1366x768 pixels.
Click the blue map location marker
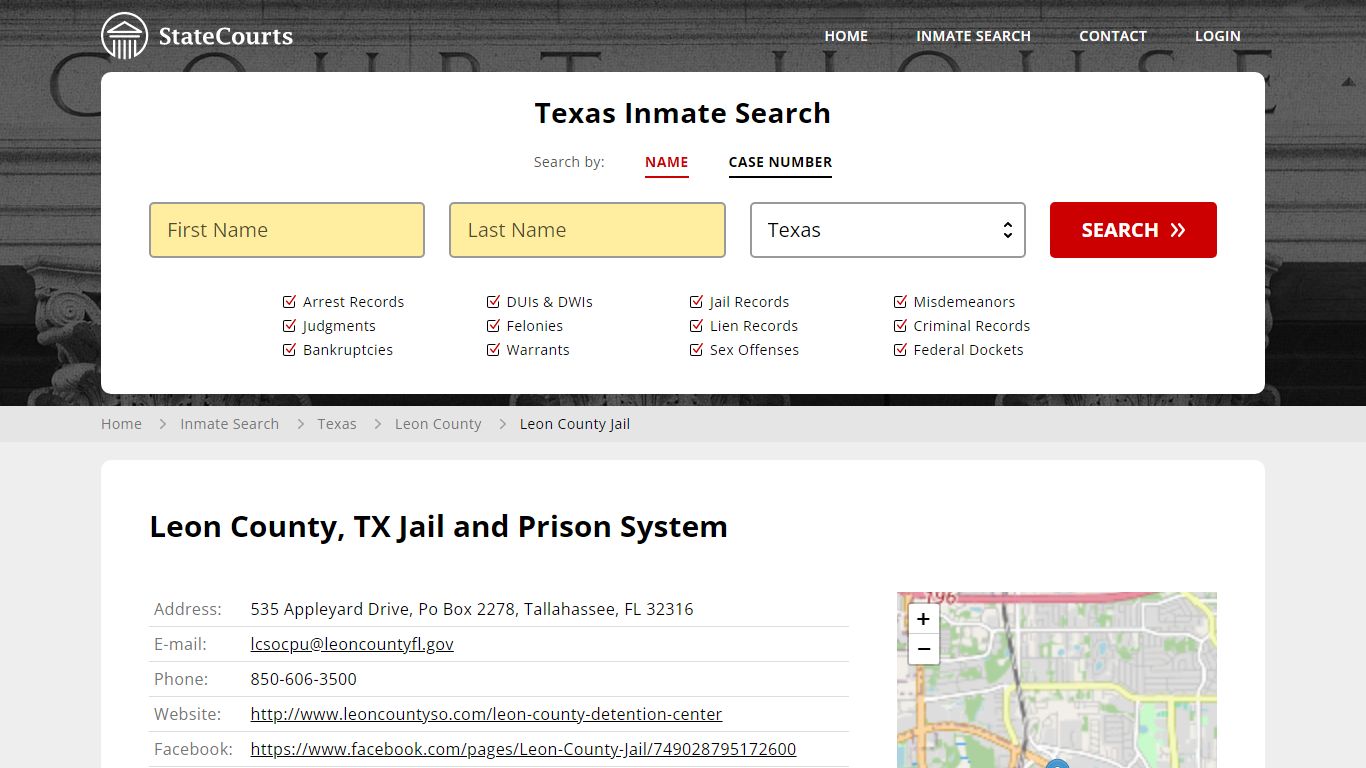click(x=1057, y=764)
